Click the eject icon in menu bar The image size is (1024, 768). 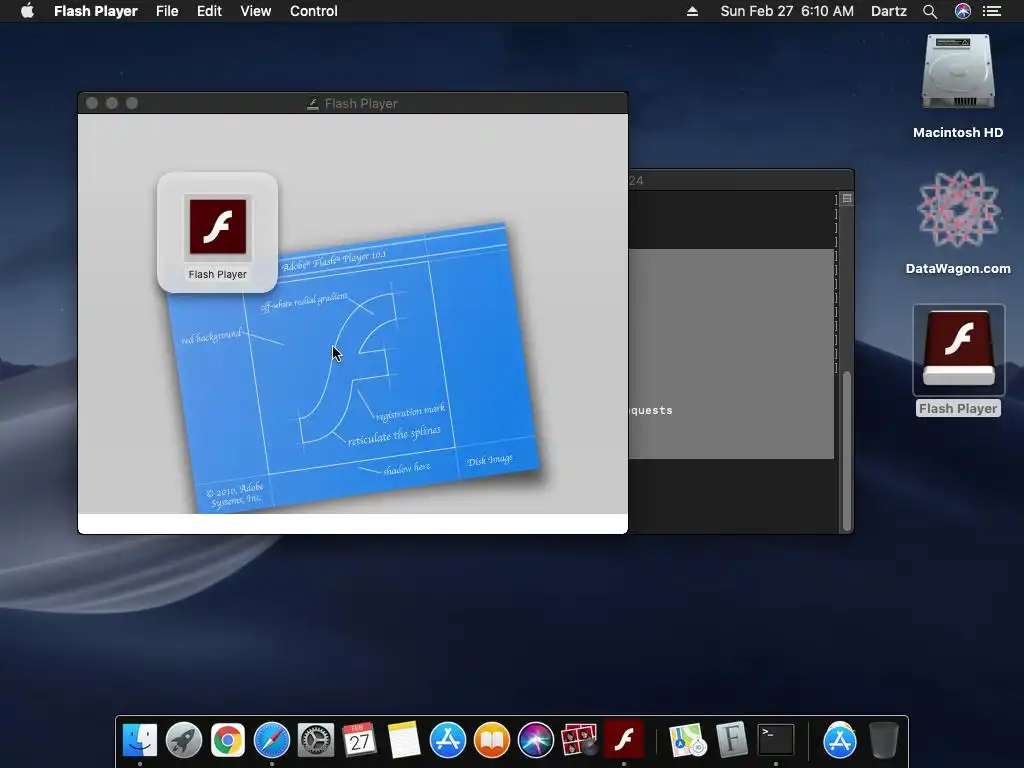692,11
